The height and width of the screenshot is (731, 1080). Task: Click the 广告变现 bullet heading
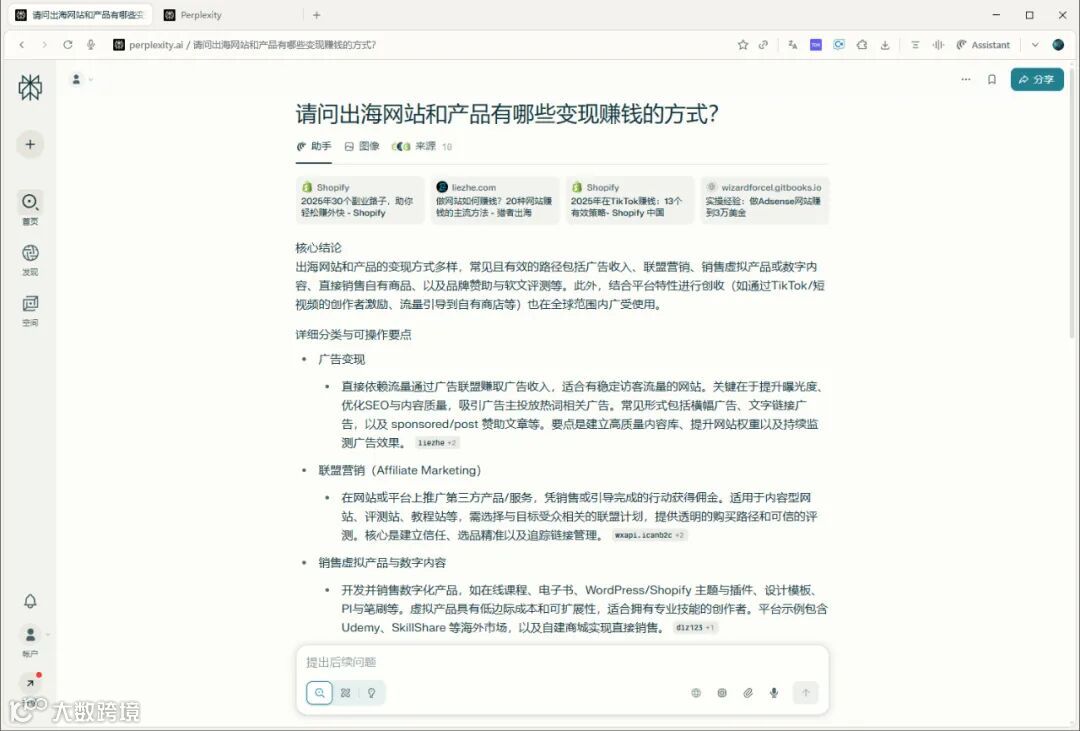(342, 360)
